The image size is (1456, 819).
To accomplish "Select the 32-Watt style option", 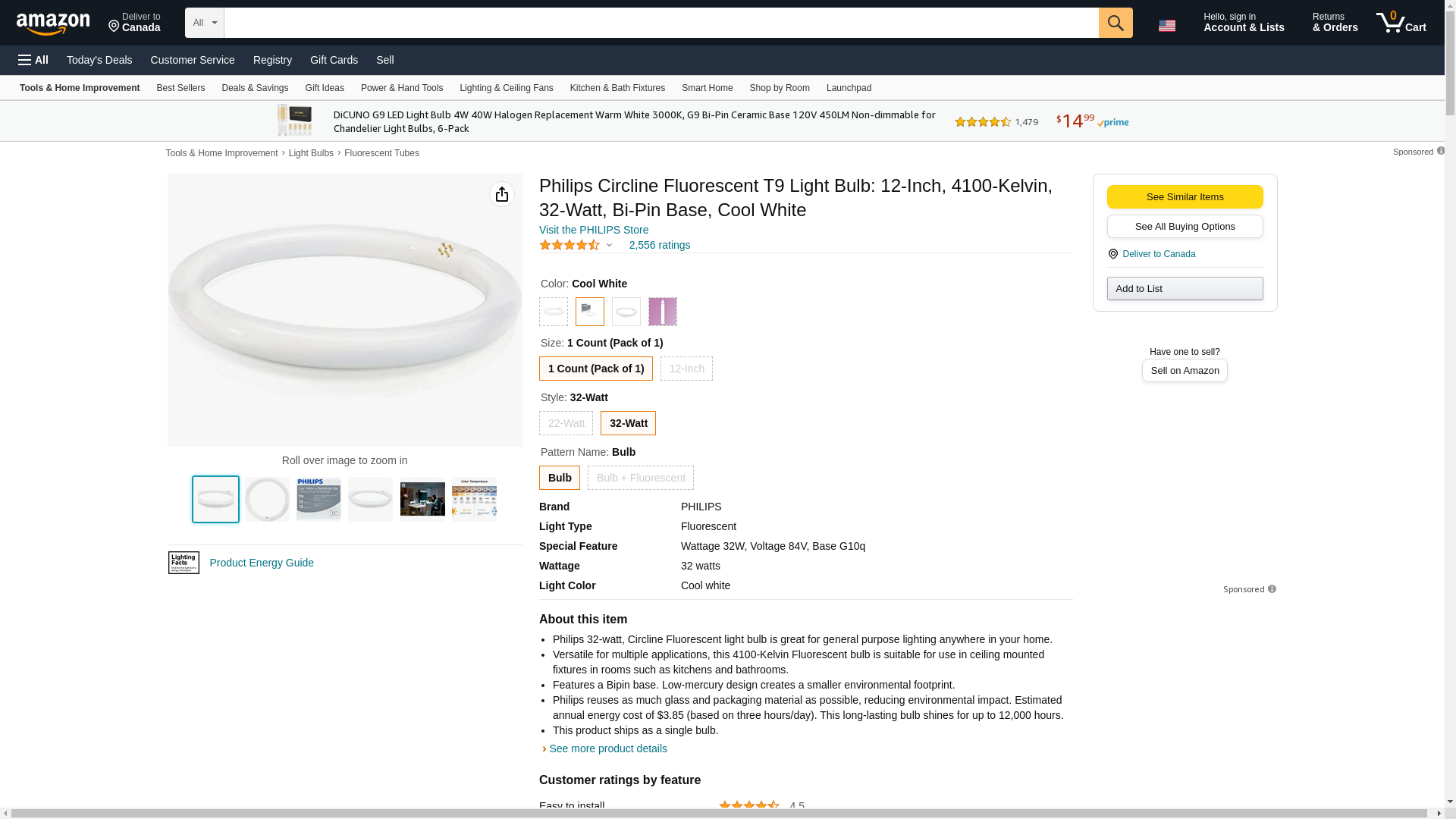I will [628, 423].
